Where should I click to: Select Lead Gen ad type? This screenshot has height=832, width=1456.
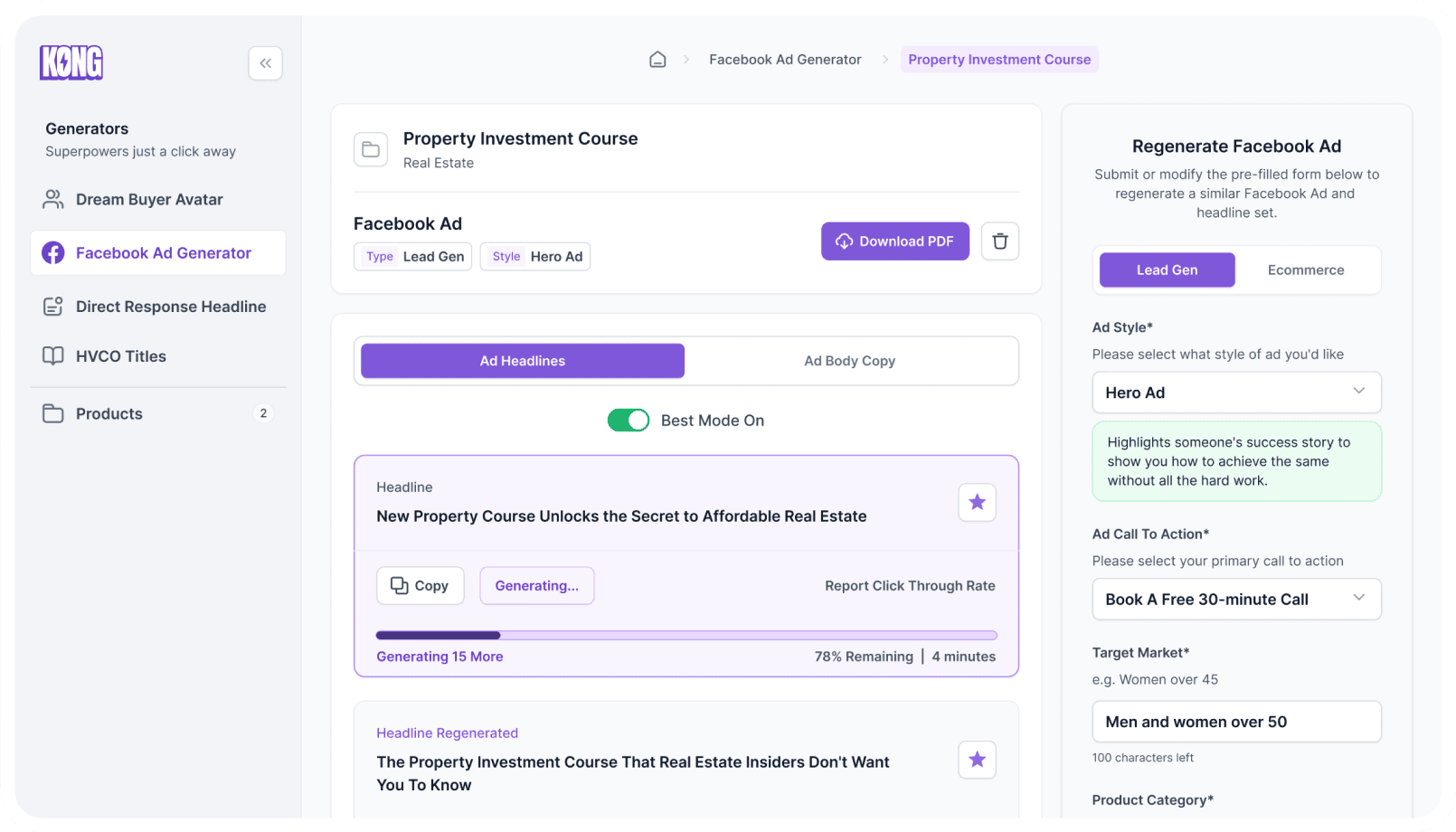tap(1167, 270)
